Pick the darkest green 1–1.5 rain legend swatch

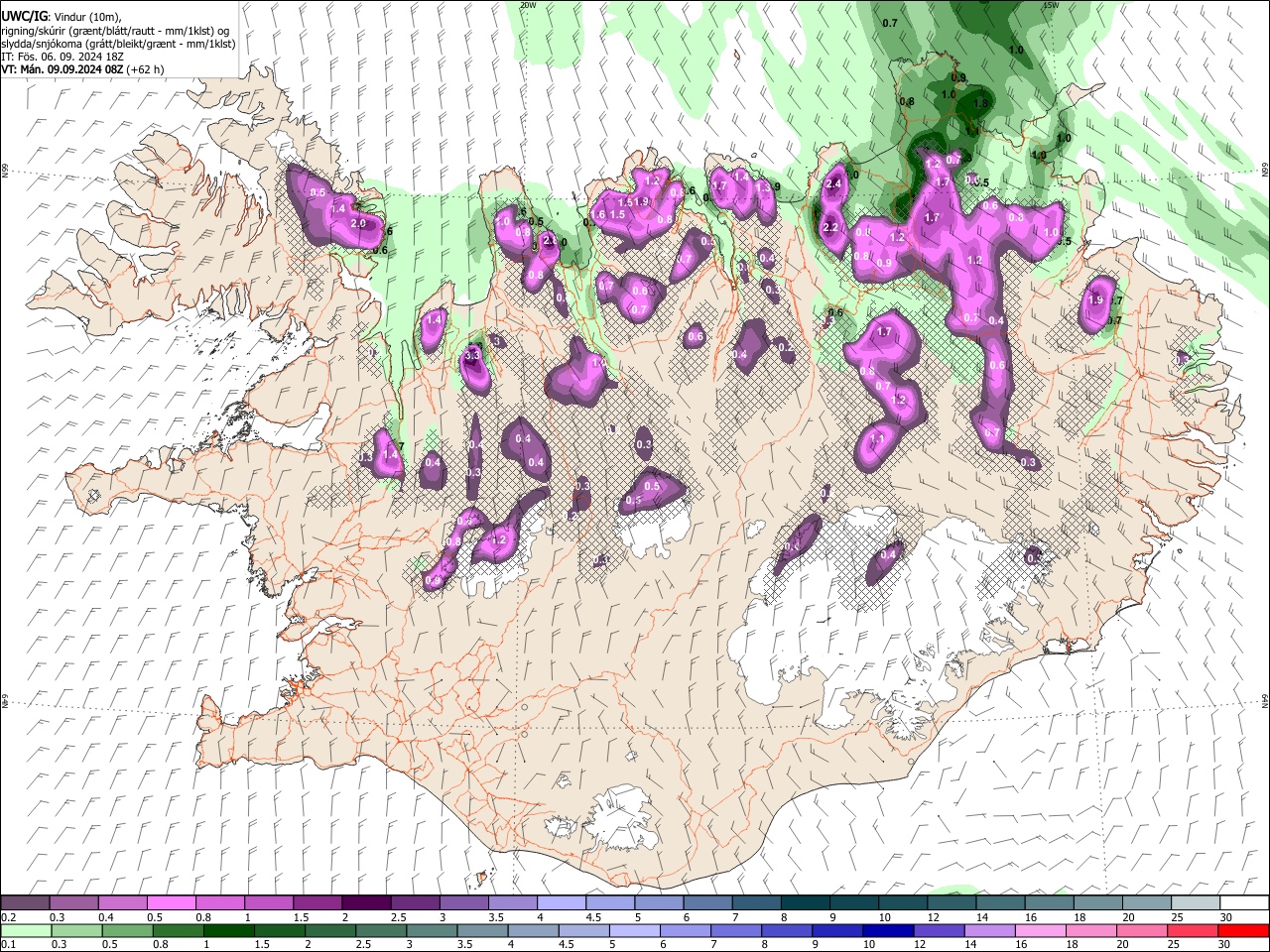point(228,930)
